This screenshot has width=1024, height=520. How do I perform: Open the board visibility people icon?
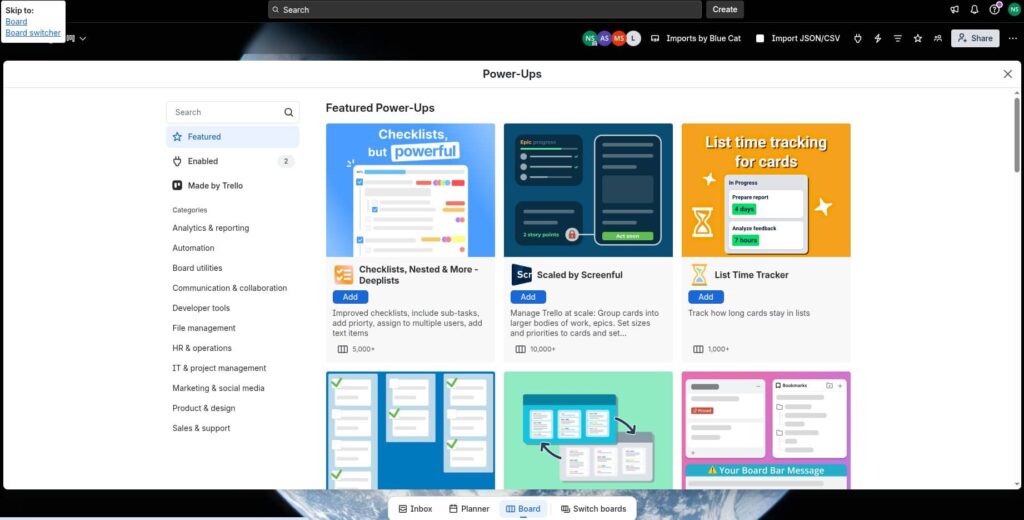938,39
